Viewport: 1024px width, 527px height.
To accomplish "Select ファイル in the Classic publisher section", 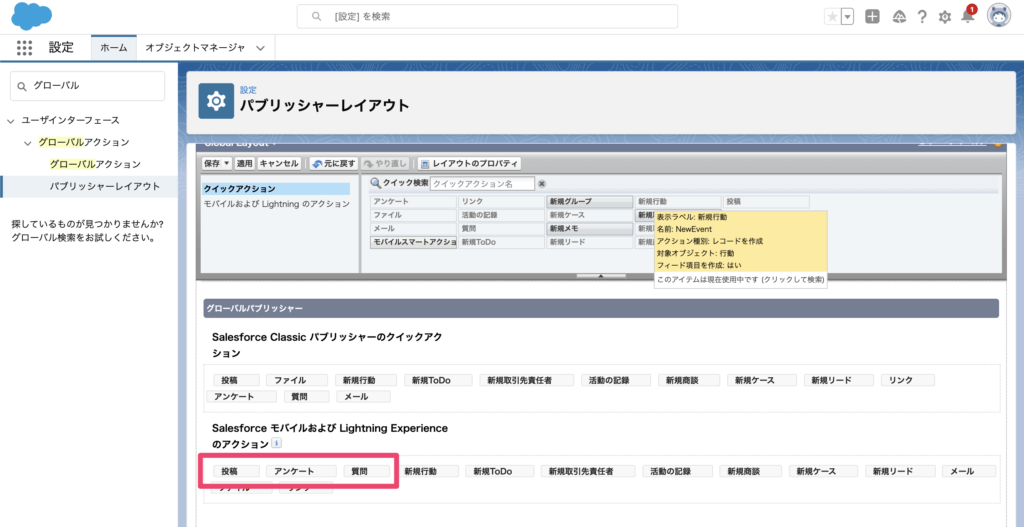I will pos(296,380).
